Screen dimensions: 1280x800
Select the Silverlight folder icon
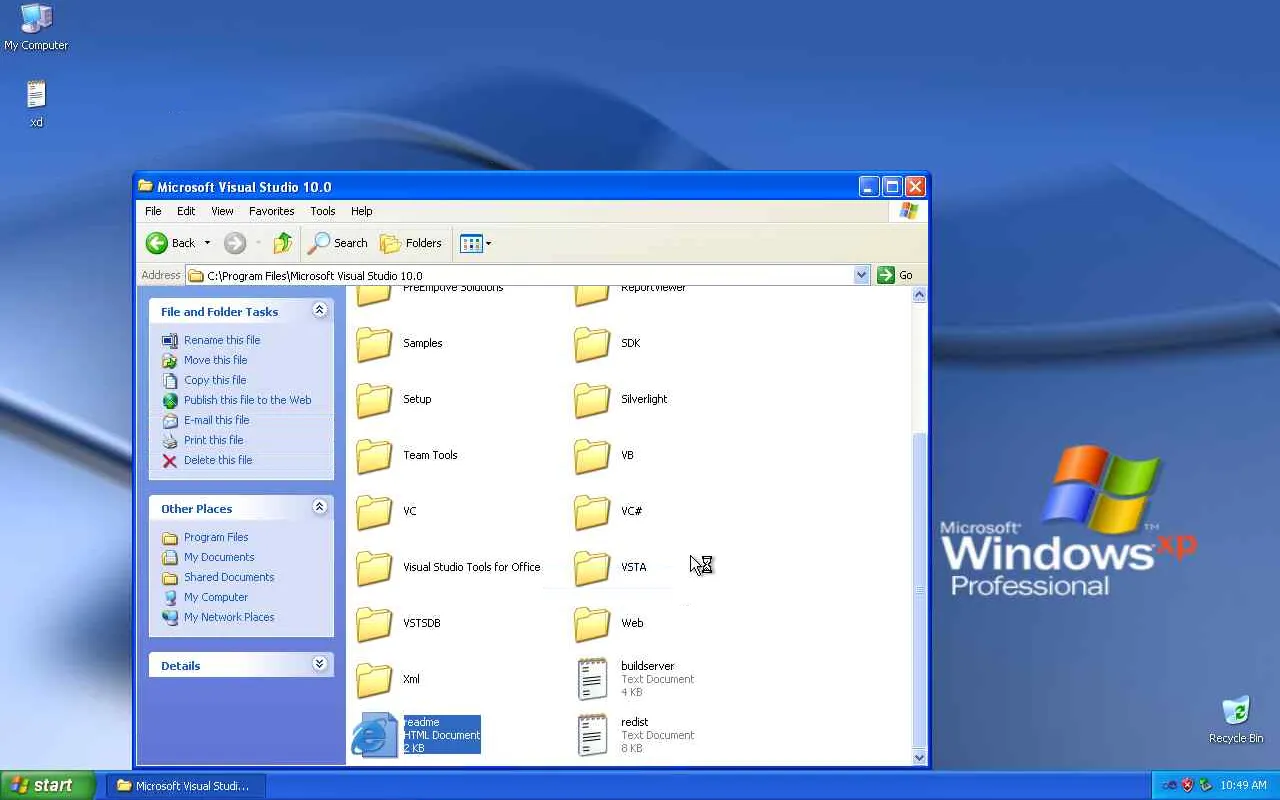[592, 400]
